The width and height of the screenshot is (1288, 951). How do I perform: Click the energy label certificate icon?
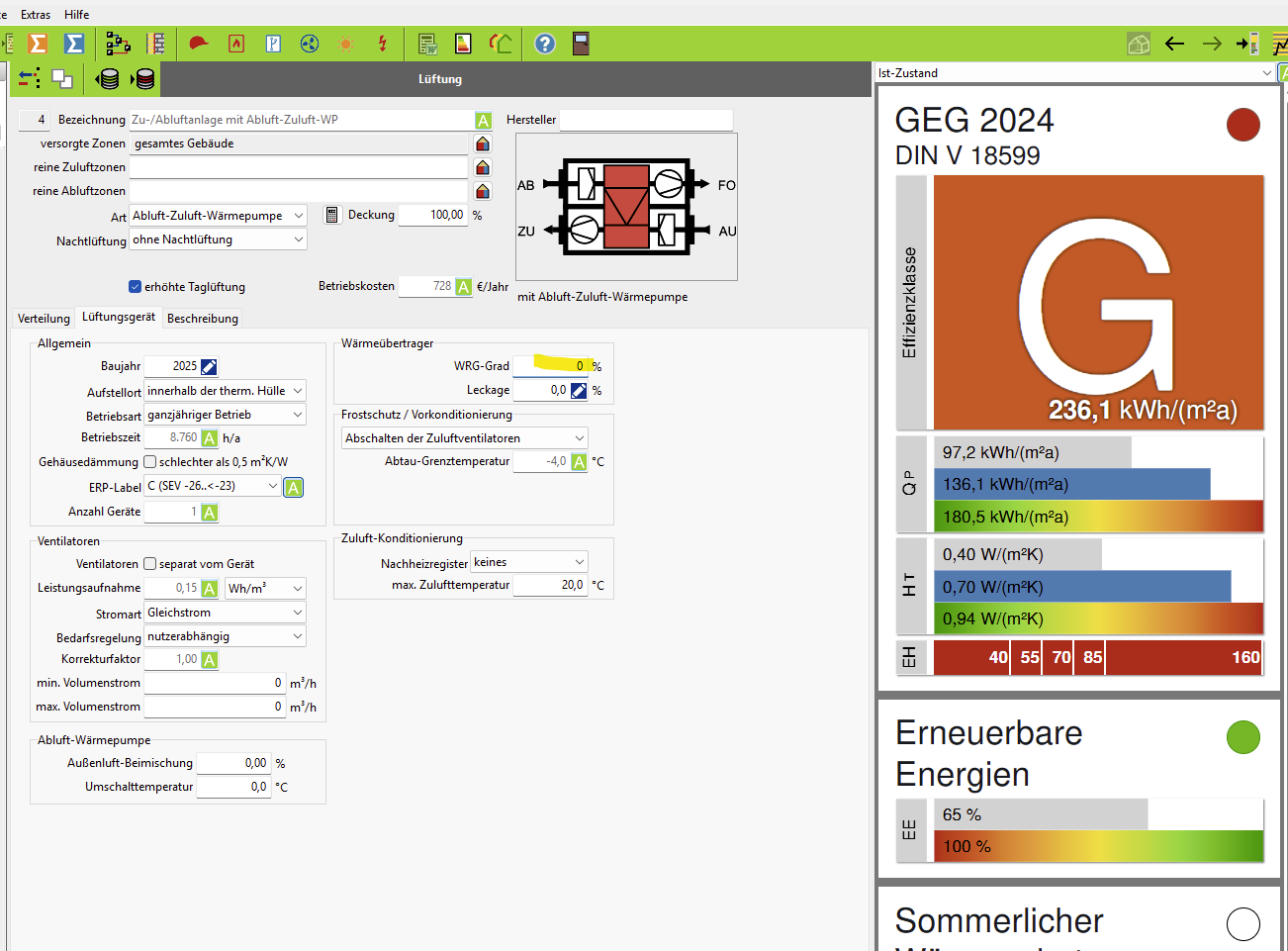(463, 44)
